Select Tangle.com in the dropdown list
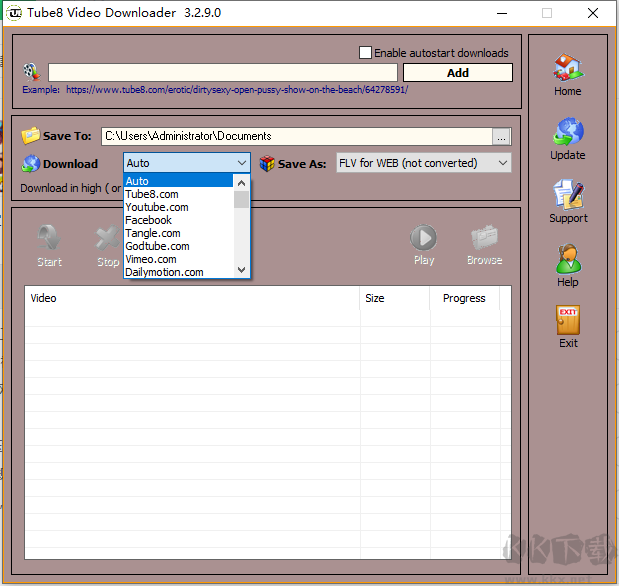The image size is (619, 586). pos(178,233)
